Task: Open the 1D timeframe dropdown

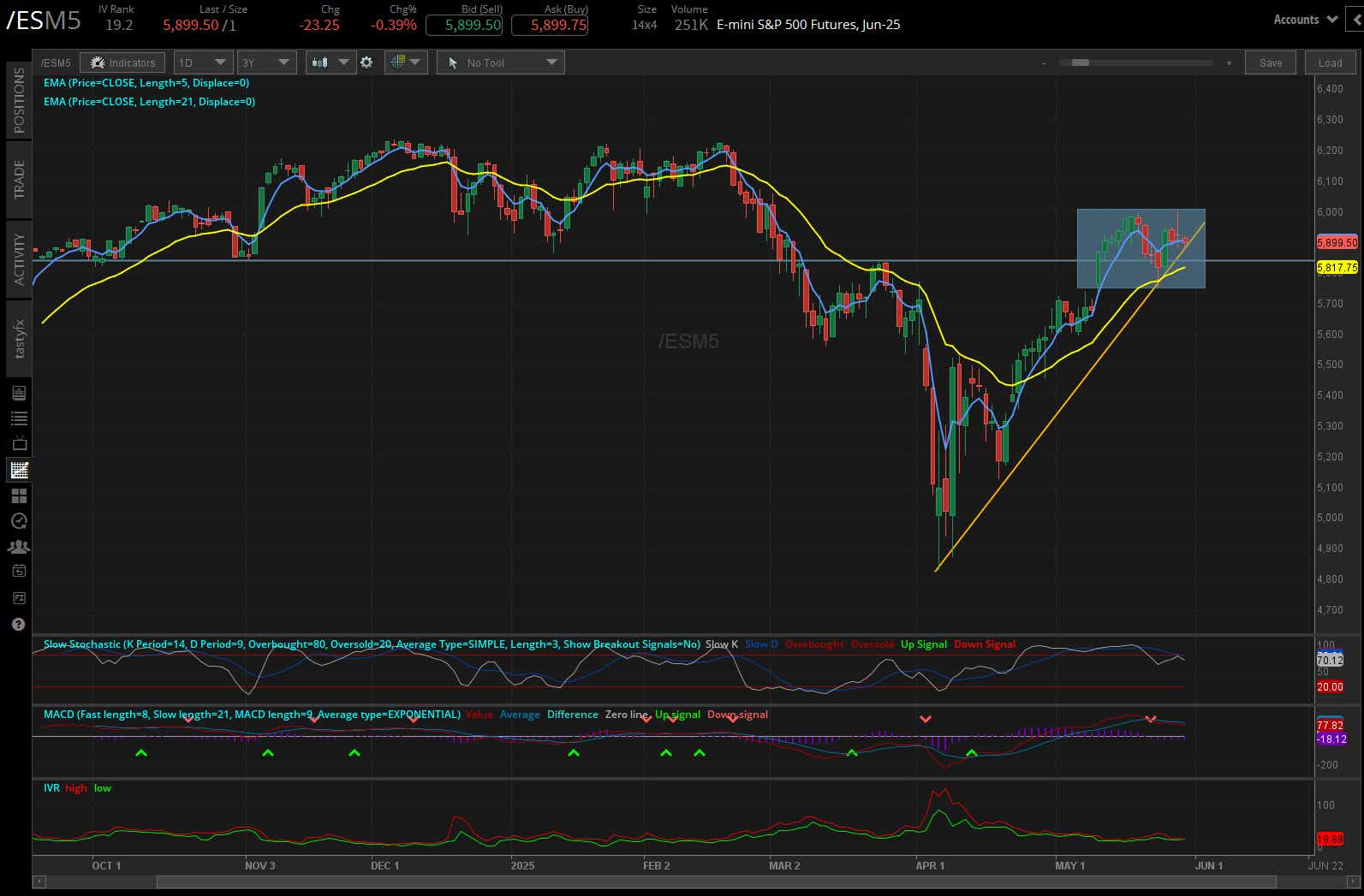Action: [x=203, y=62]
